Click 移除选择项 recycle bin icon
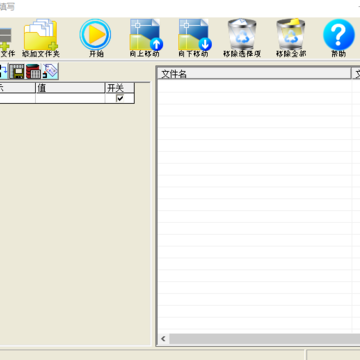 tap(242, 35)
